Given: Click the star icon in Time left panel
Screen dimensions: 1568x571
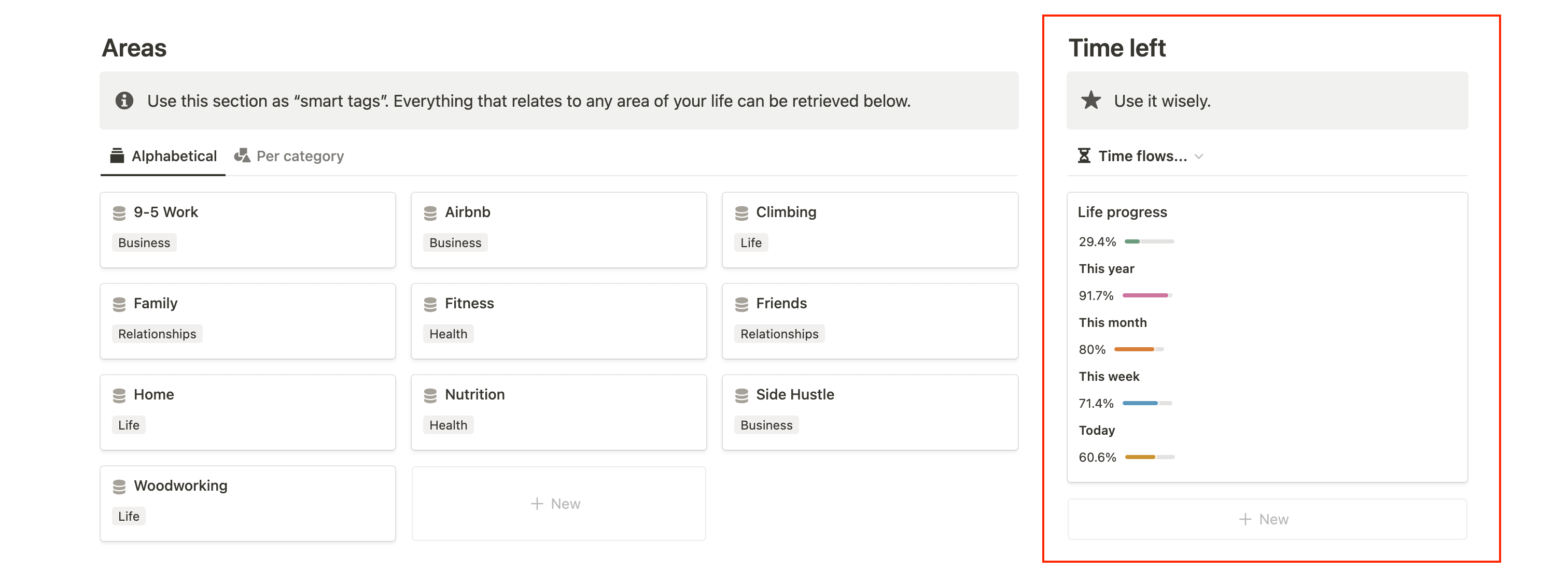Looking at the screenshot, I should point(1091,99).
